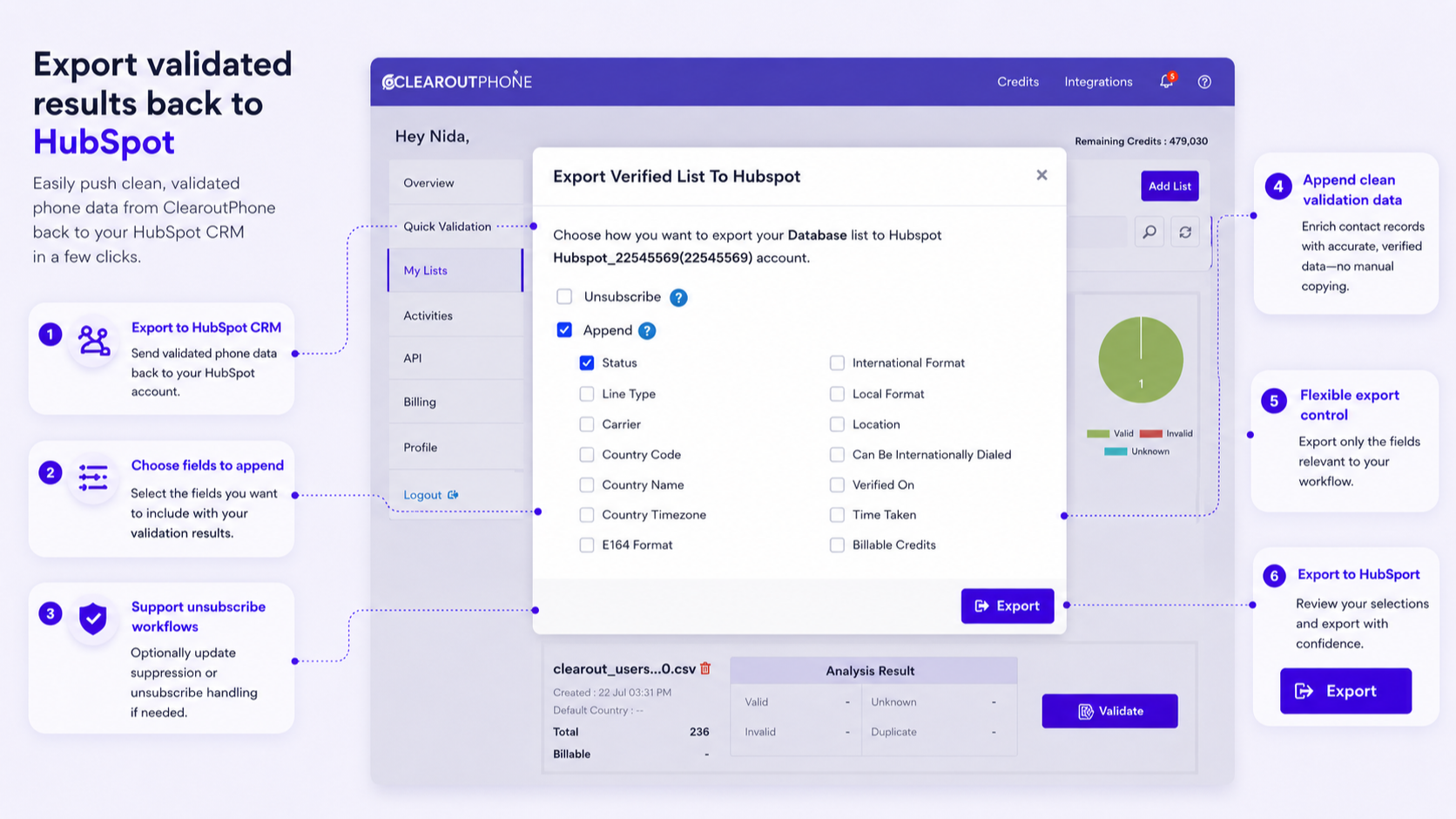Click the red Invalid legend swatch
This screenshot has width=1456, height=819.
point(1151,433)
